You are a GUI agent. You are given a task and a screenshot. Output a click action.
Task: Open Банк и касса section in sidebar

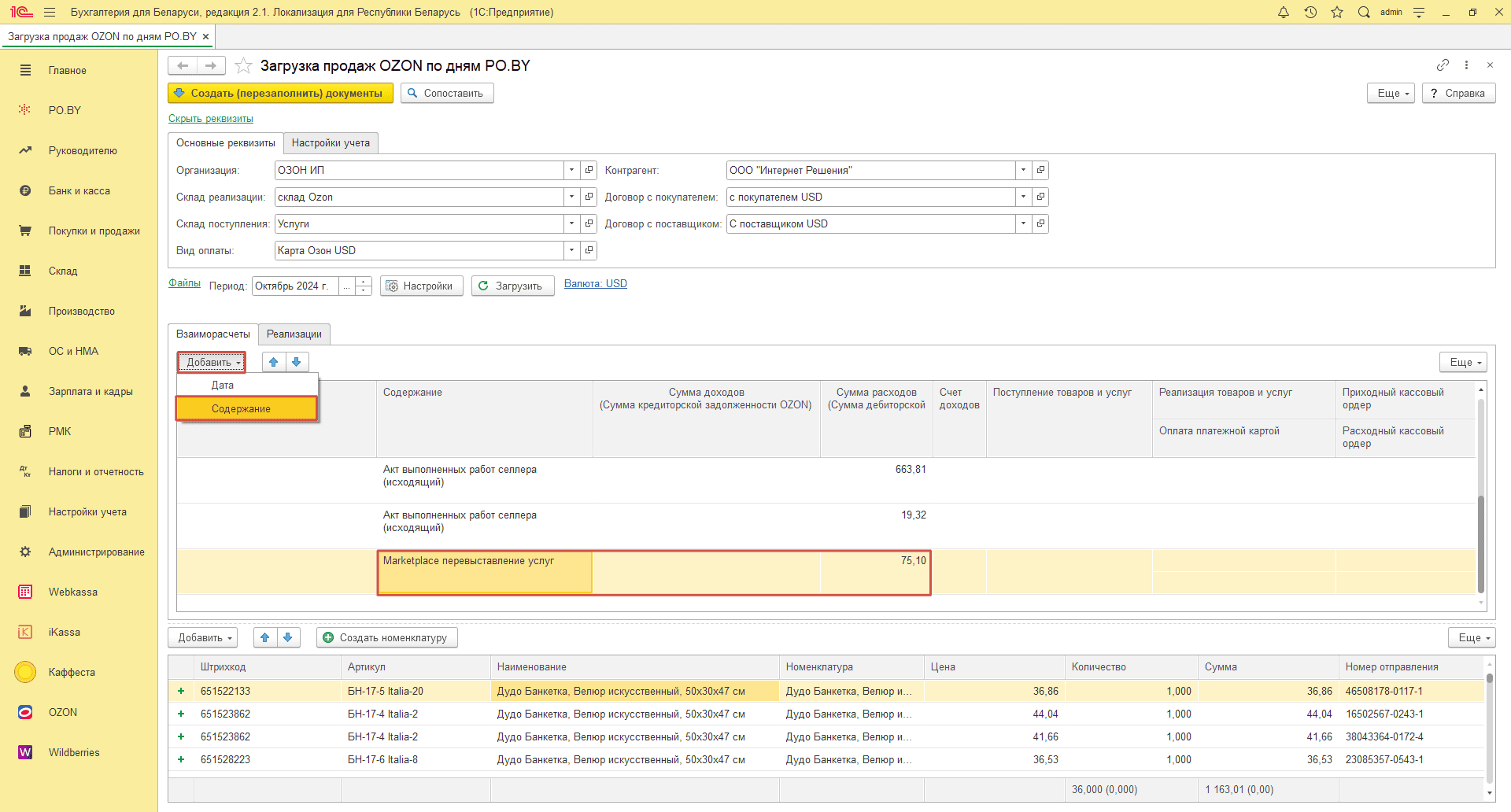click(79, 190)
